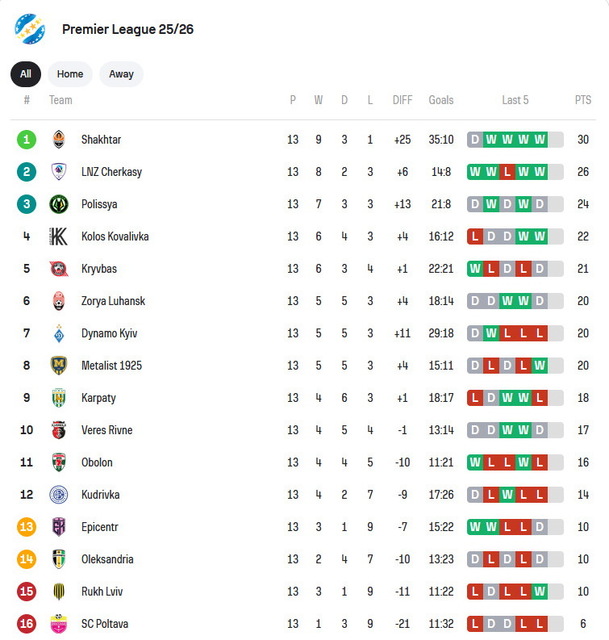Image resolution: width=609 pixels, height=640 pixels.
Task: Click the Kolos Kovalivka club crest
Action: coord(58,237)
